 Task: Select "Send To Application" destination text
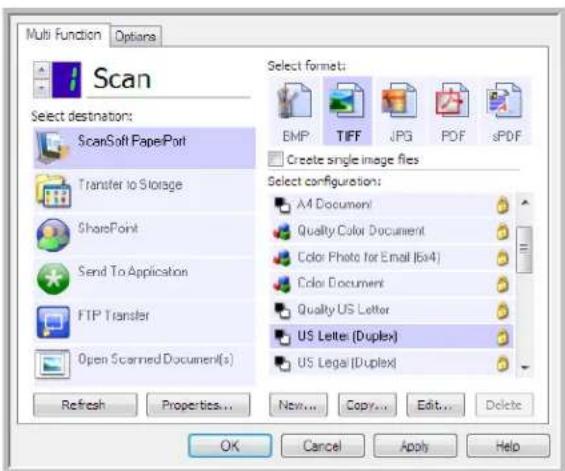click(133, 271)
